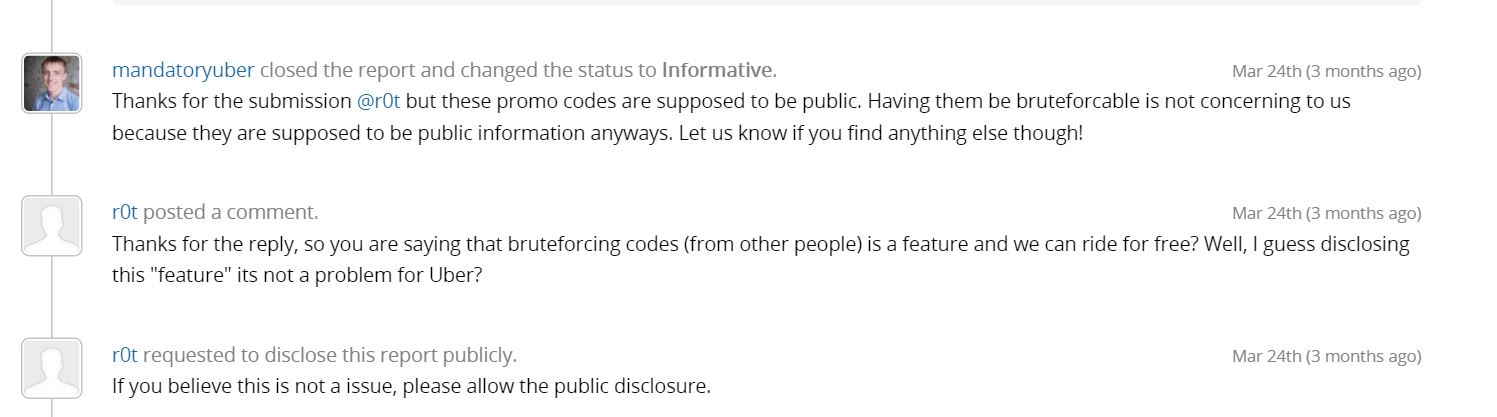Screen dimensions: 1497x417
Task: Click r0t's avatar beside the disclosure request
Action: (51, 367)
